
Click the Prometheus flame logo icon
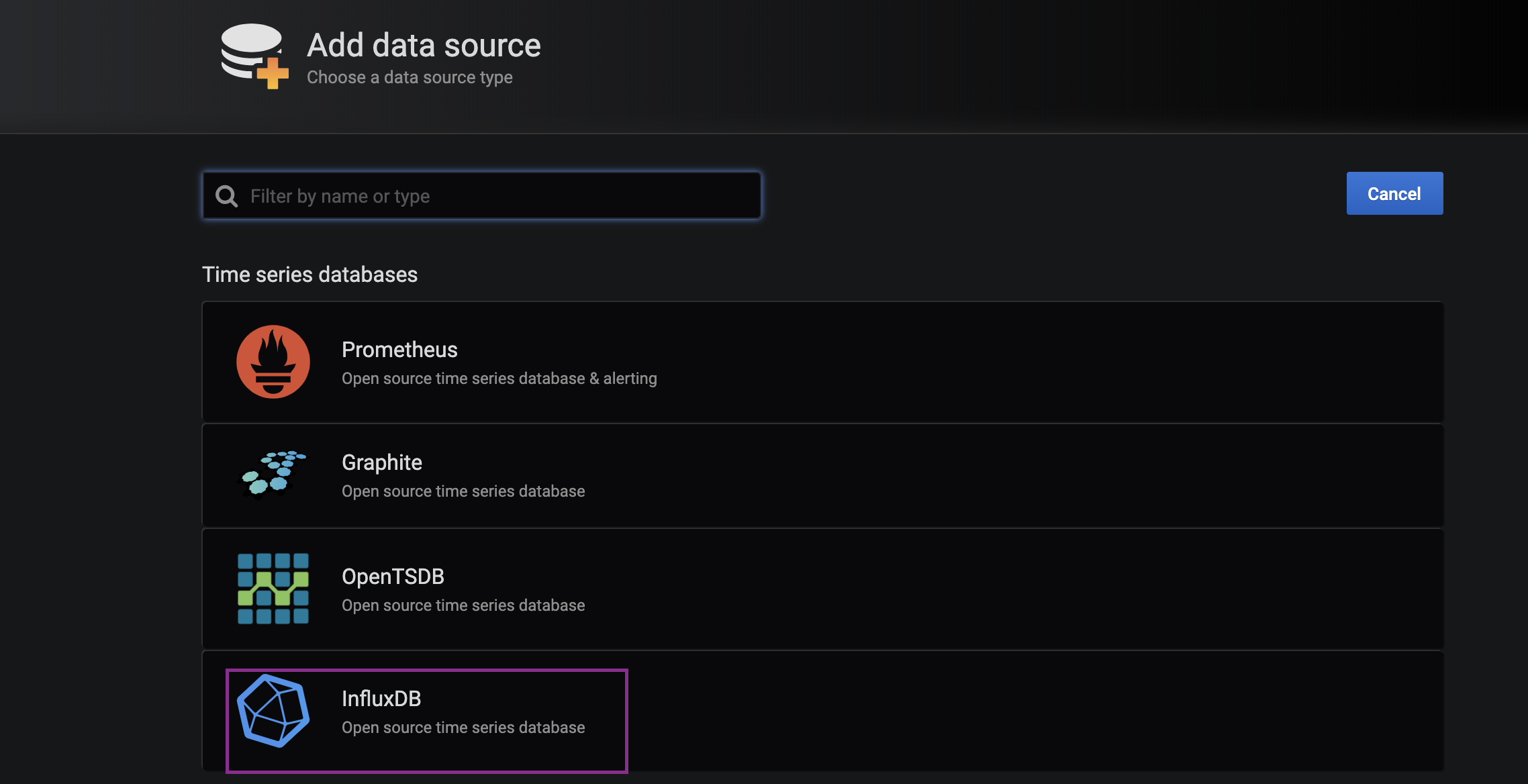(273, 362)
